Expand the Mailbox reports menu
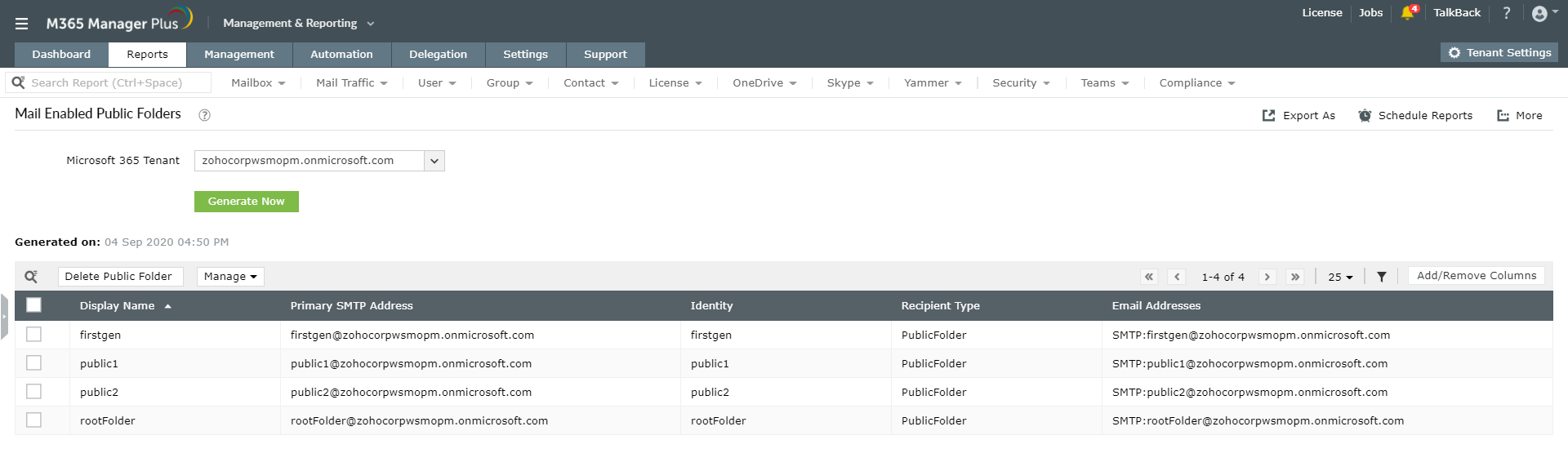 [x=258, y=83]
